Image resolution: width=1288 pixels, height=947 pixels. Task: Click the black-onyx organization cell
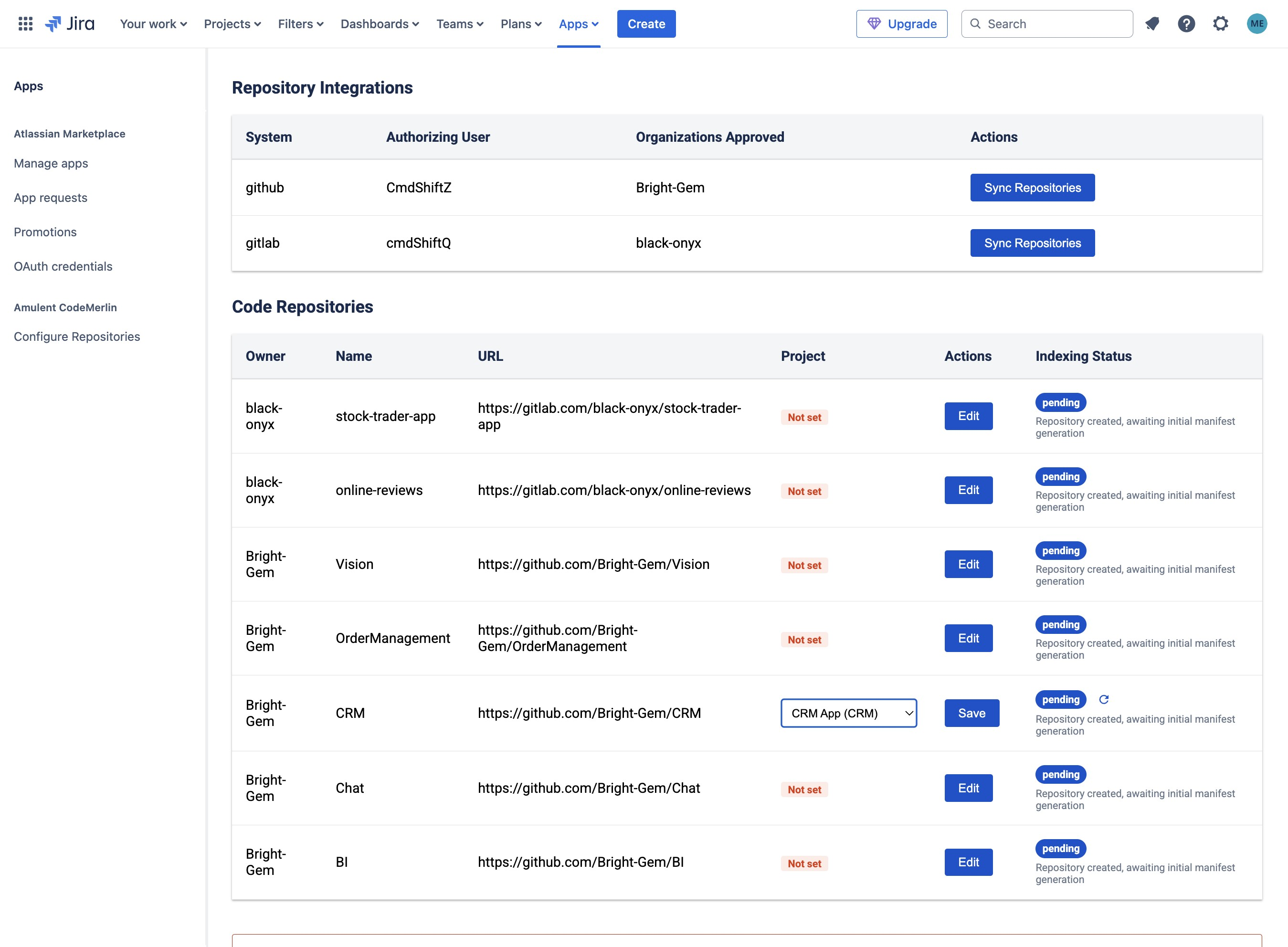668,243
